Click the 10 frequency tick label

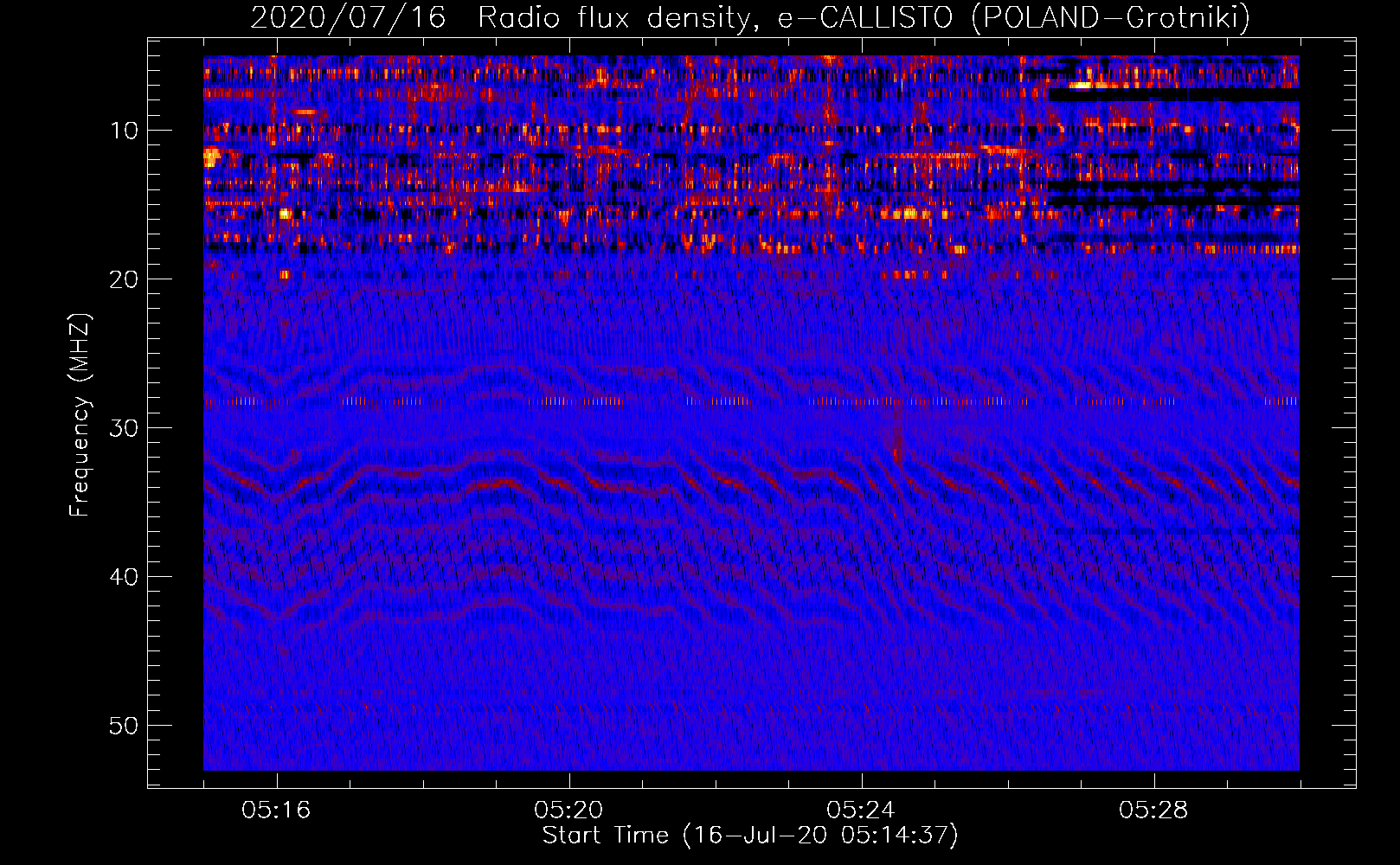pyautogui.click(x=125, y=131)
